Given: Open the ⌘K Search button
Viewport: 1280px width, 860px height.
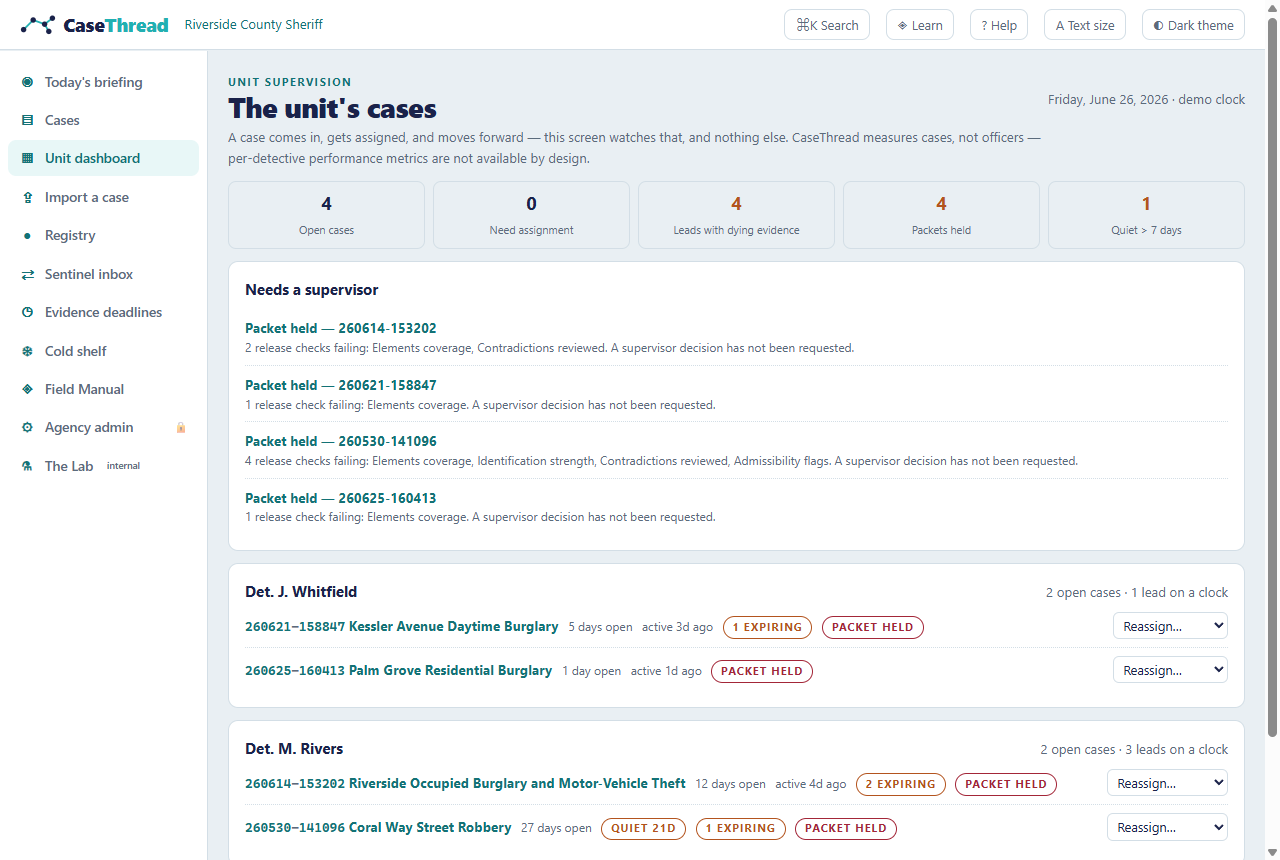Looking at the screenshot, I should click(827, 25).
